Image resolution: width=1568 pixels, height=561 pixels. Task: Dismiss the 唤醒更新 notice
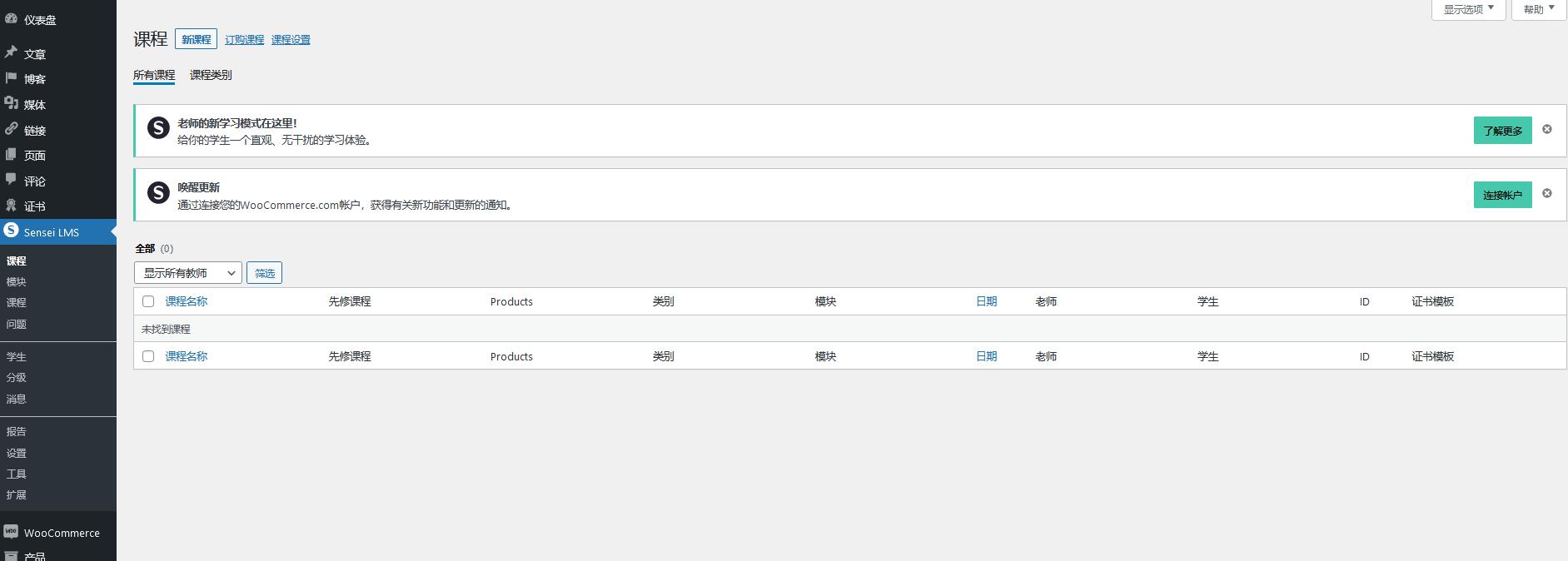(1547, 193)
